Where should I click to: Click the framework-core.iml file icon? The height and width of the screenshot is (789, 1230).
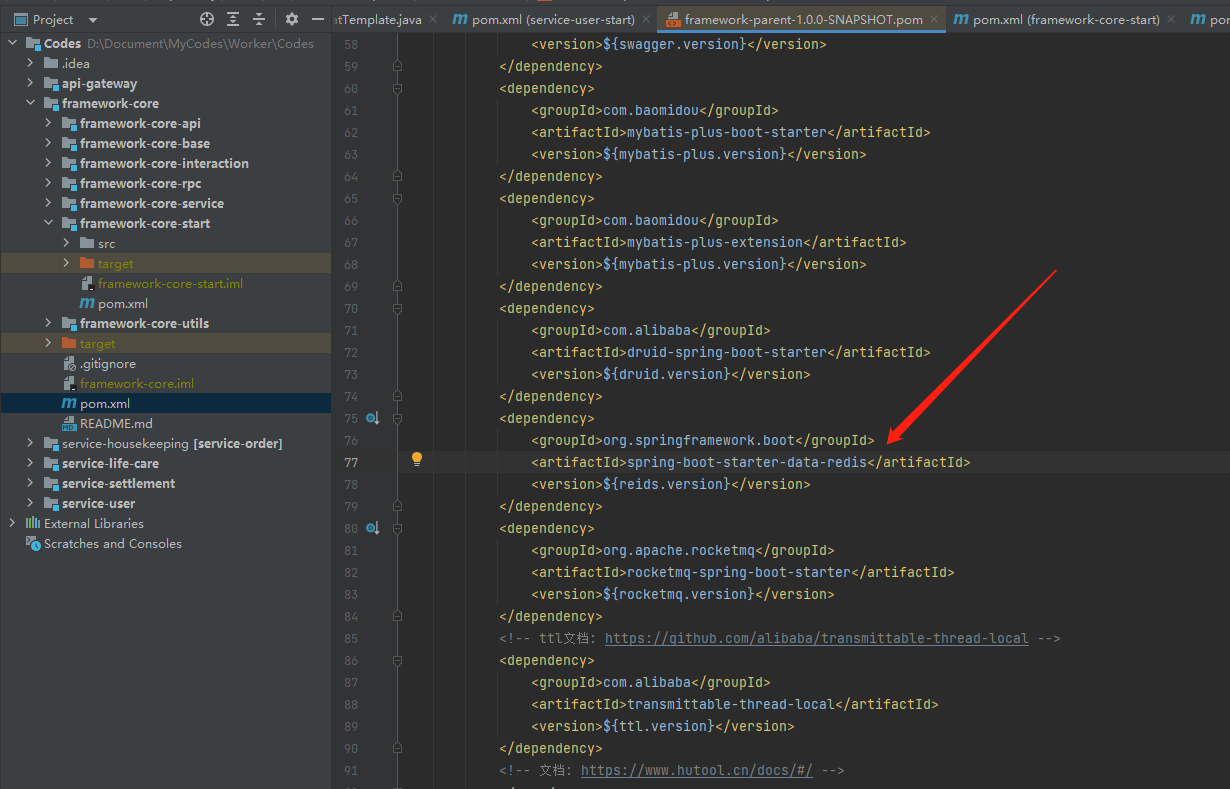point(69,383)
